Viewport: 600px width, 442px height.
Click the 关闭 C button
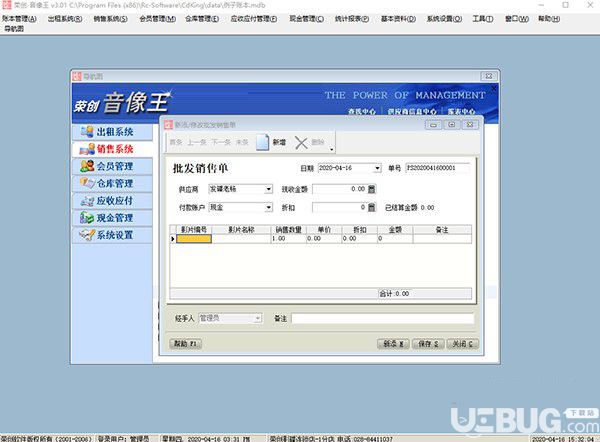pos(462,344)
